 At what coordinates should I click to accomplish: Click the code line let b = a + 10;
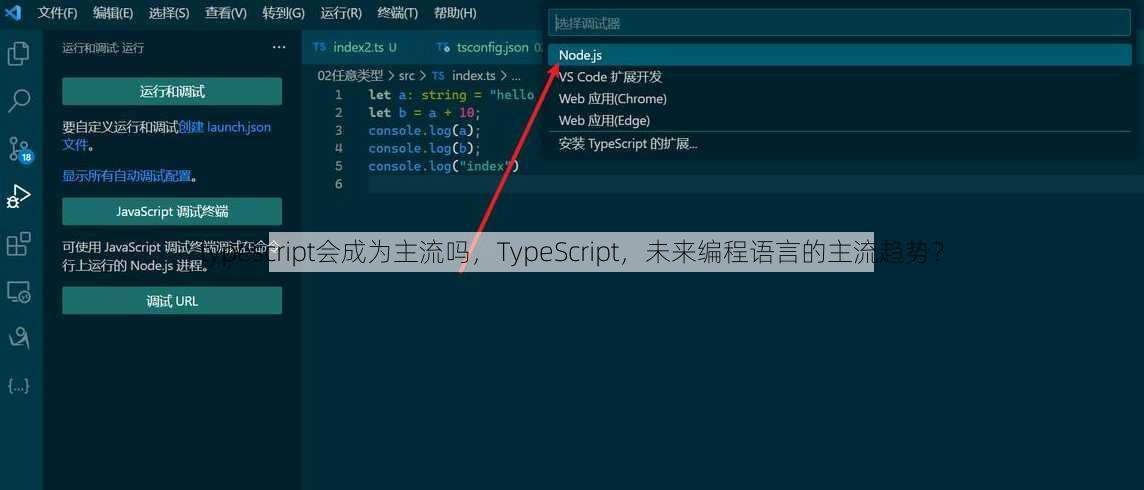425,112
